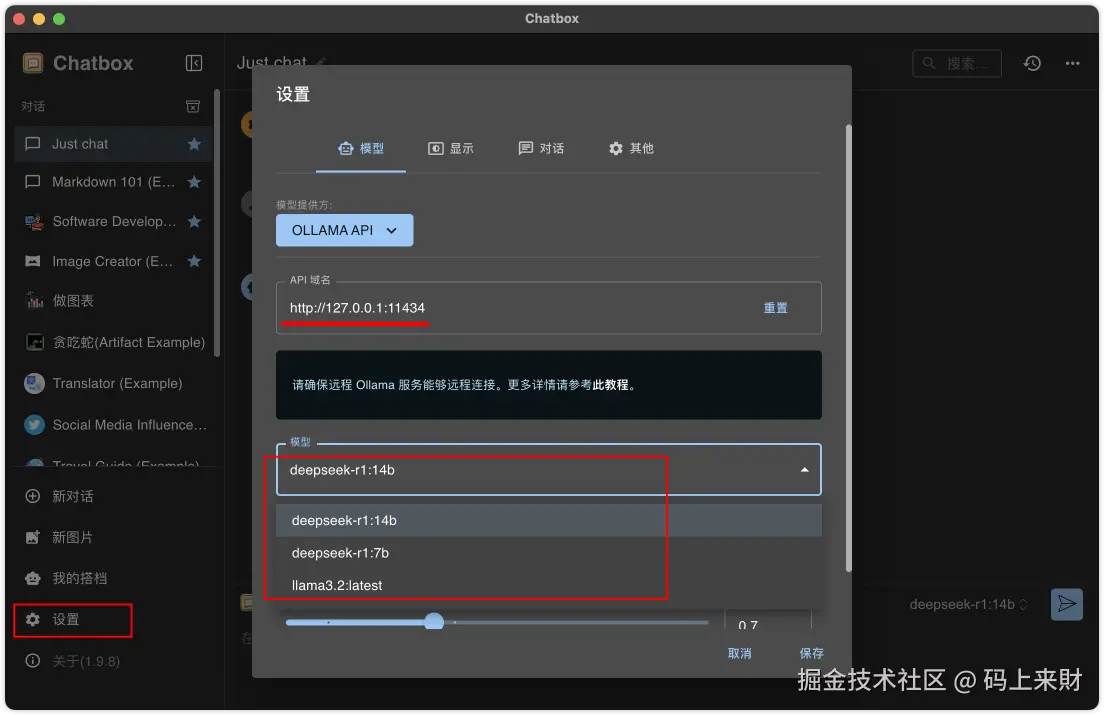This screenshot has height=715, width=1104.
Task: Open the 做图表 chart conversation
Action: (113, 300)
